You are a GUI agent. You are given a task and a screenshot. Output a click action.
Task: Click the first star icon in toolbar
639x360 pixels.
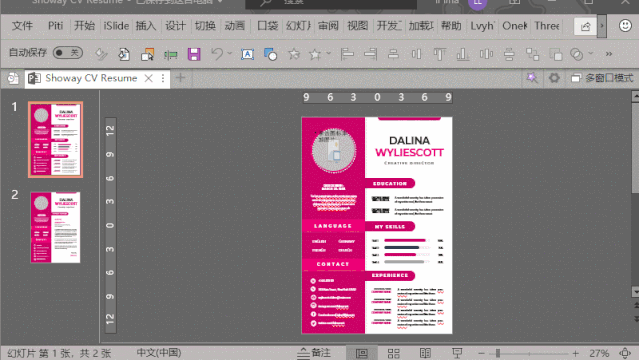coord(294,54)
